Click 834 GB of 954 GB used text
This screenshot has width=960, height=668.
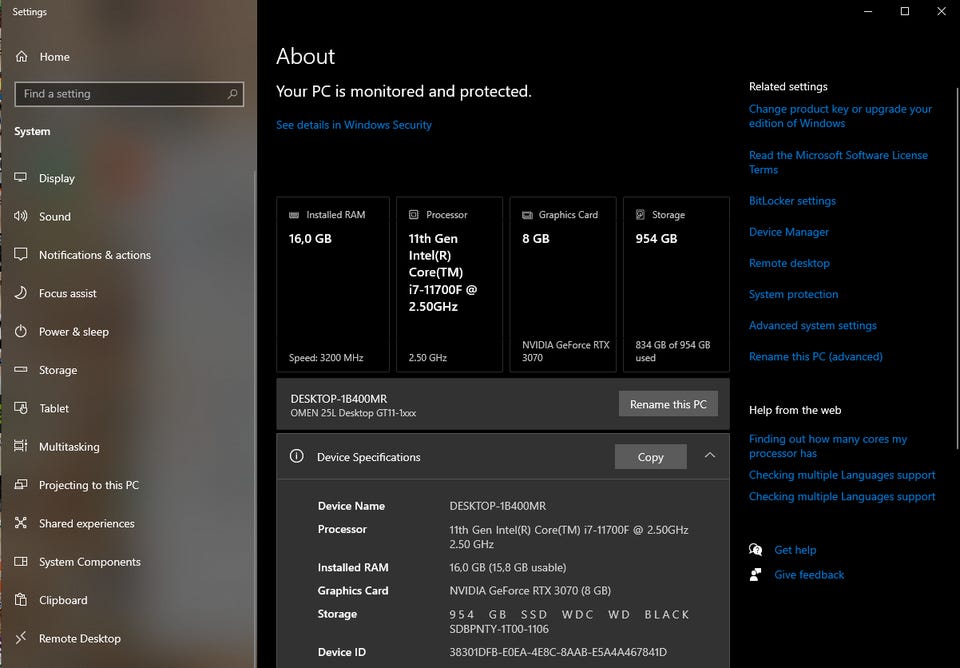click(x=673, y=351)
